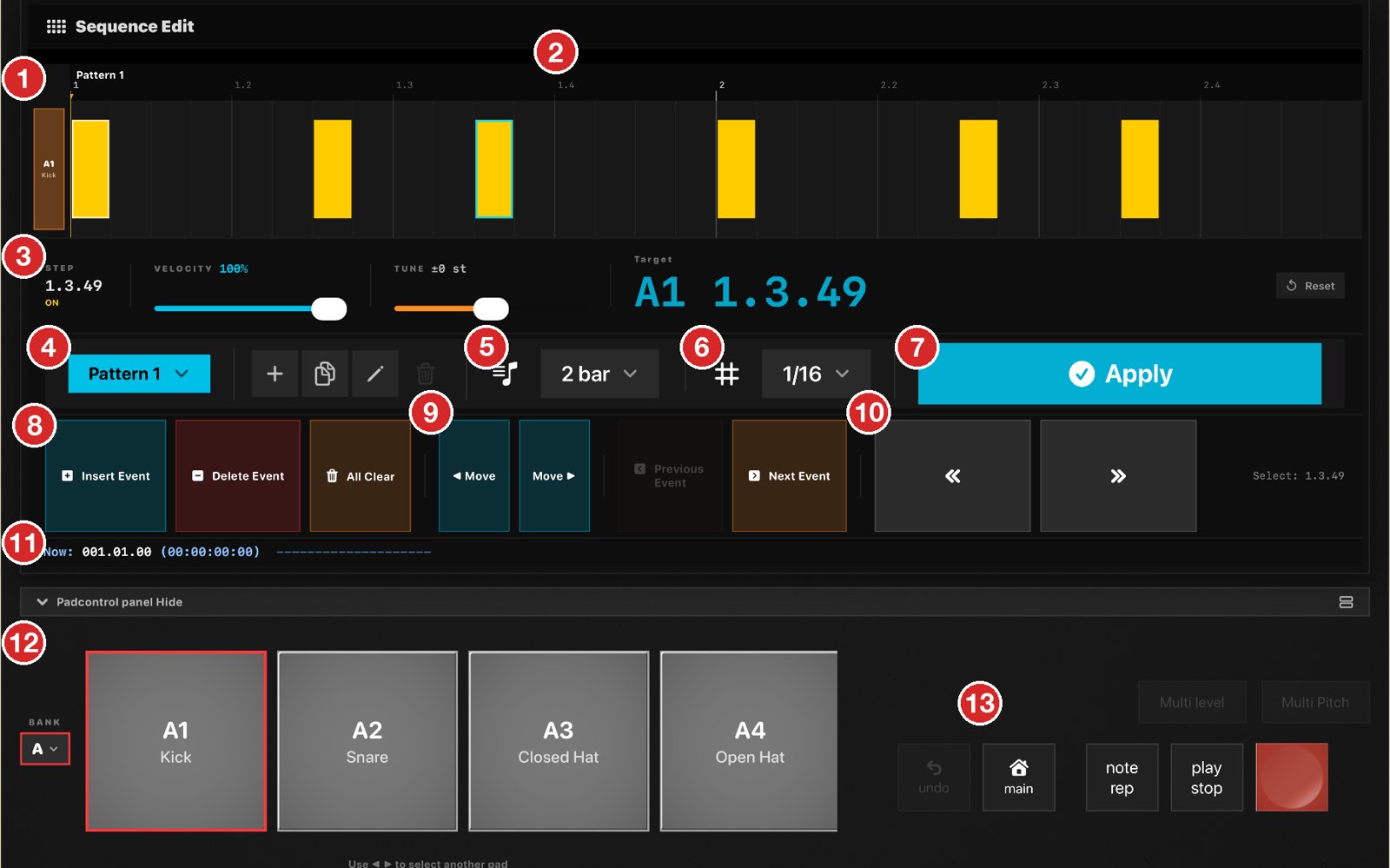Click the Sequence Edit grid icon

click(x=56, y=27)
